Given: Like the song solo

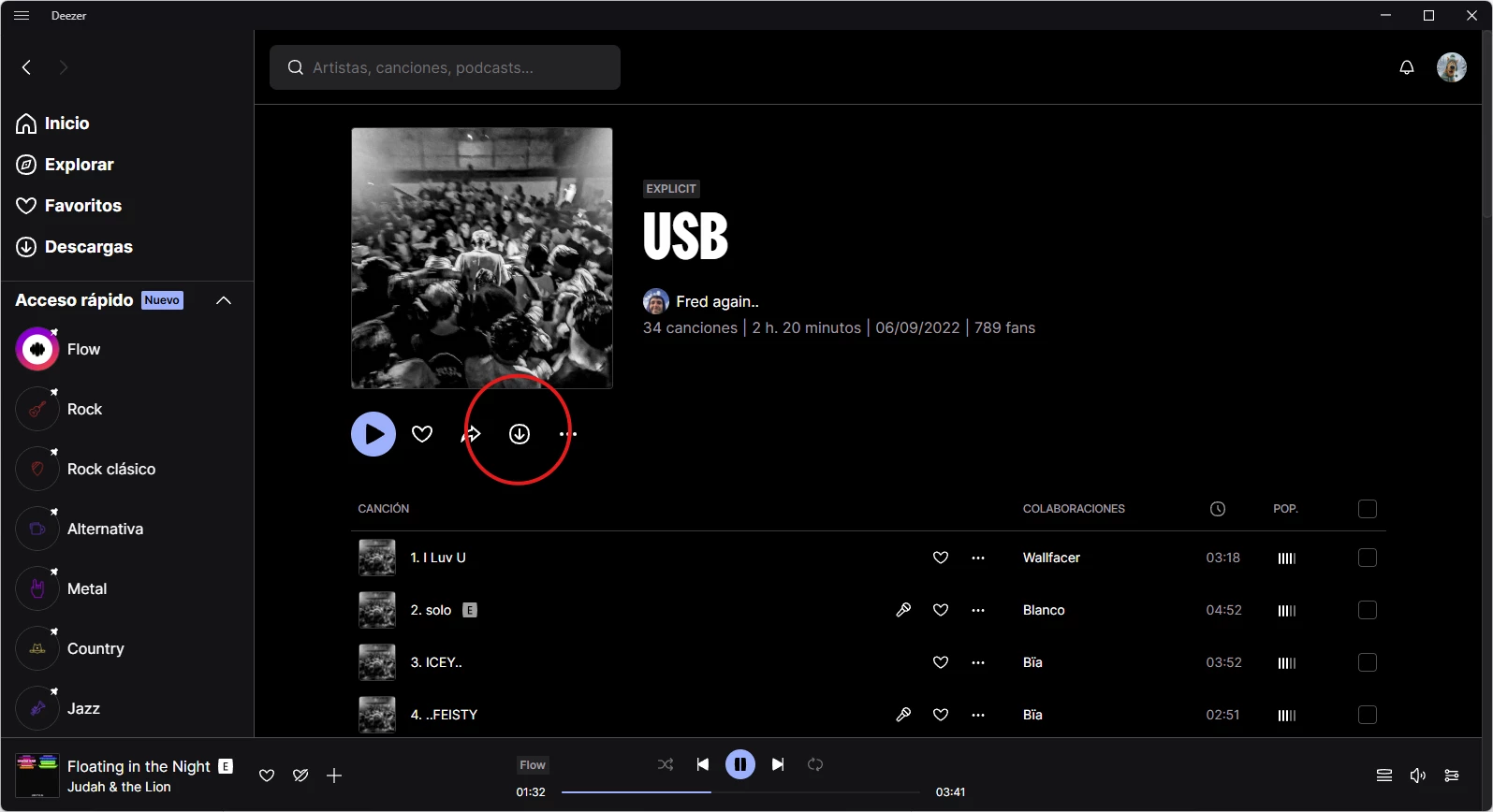Looking at the screenshot, I should click(x=941, y=610).
